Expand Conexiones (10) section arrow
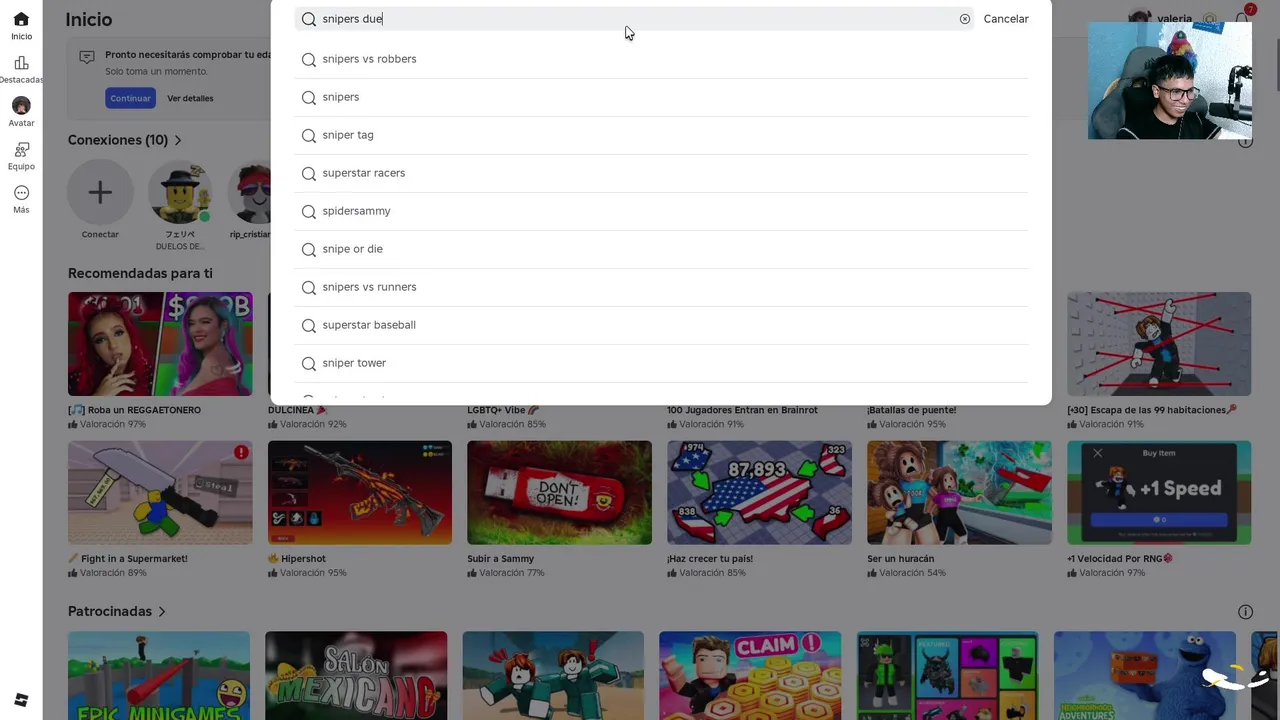 (x=178, y=140)
